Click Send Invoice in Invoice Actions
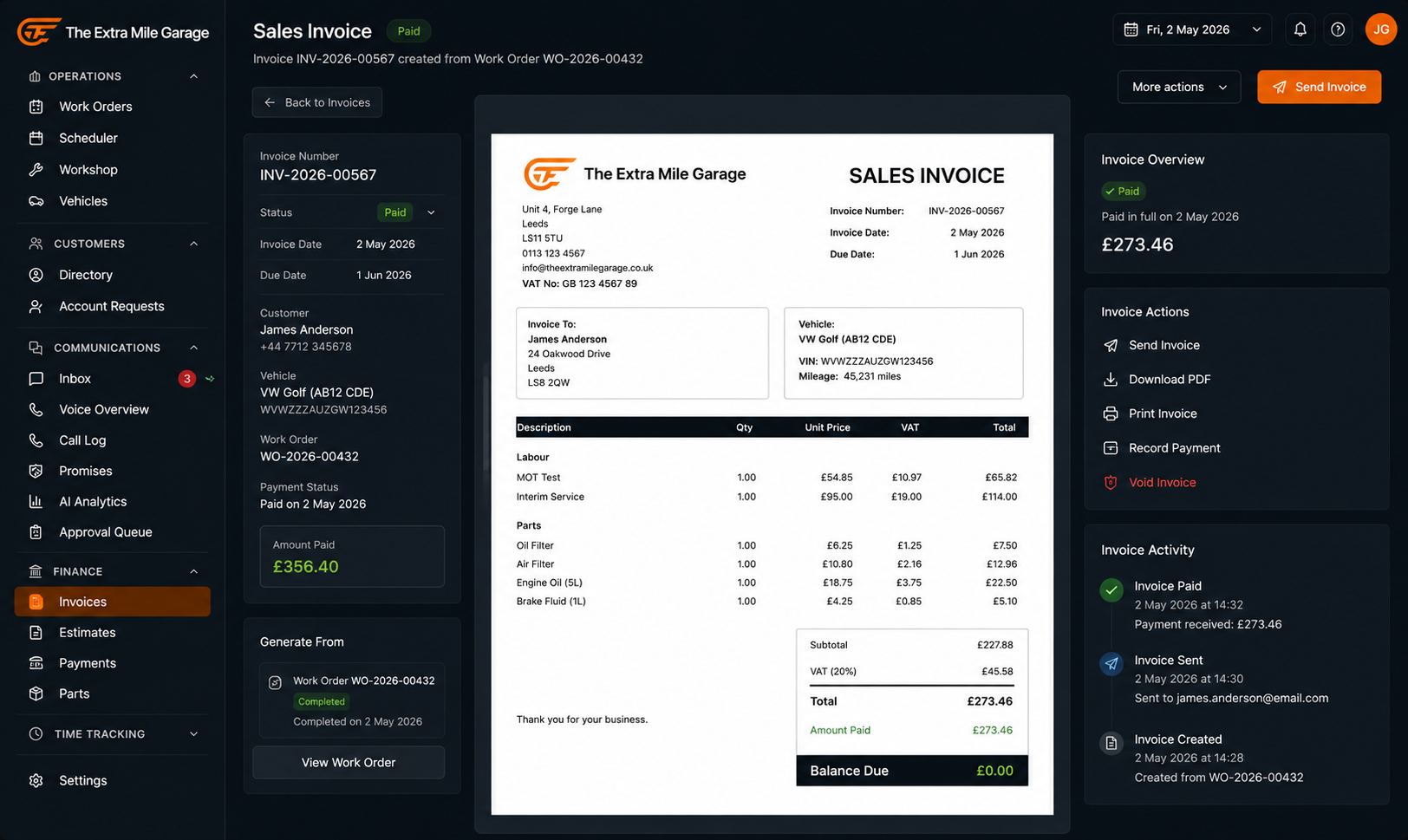The height and width of the screenshot is (840, 1408). tap(1164, 345)
